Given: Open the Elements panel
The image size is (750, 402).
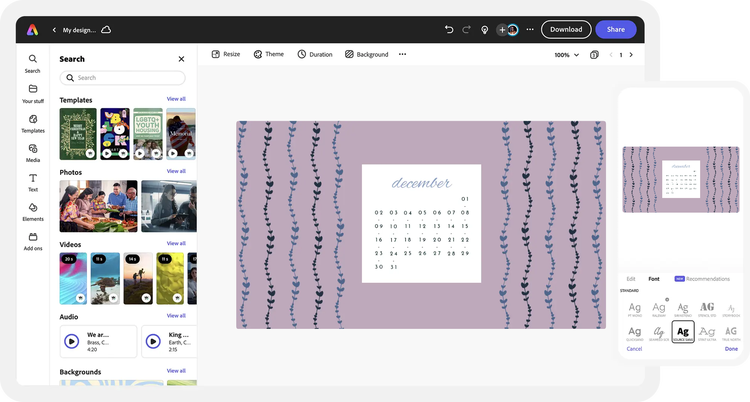Looking at the screenshot, I should (33, 212).
